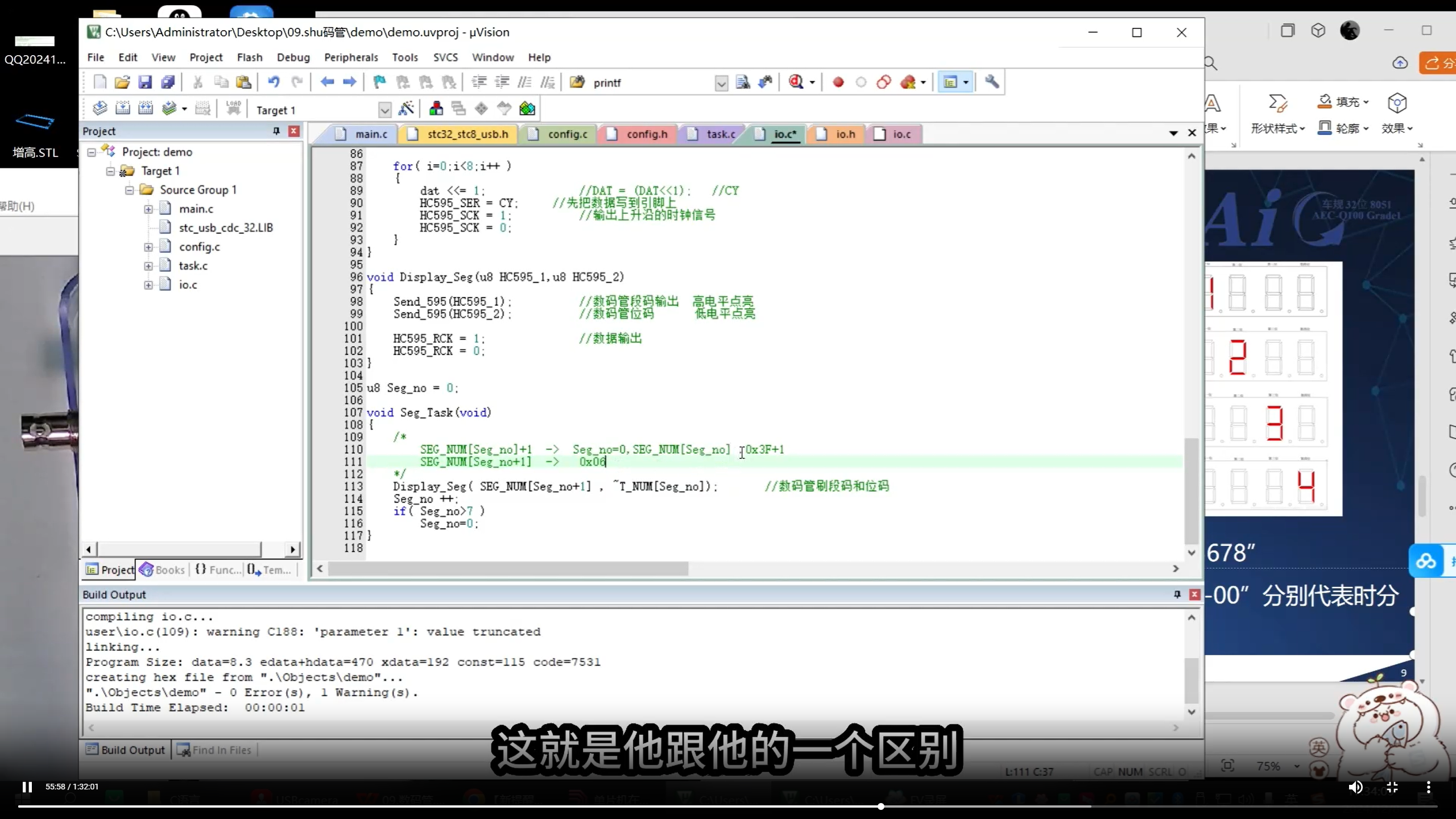The width and height of the screenshot is (1456, 819).
Task: Click the Save All files icon
Action: (168, 82)
